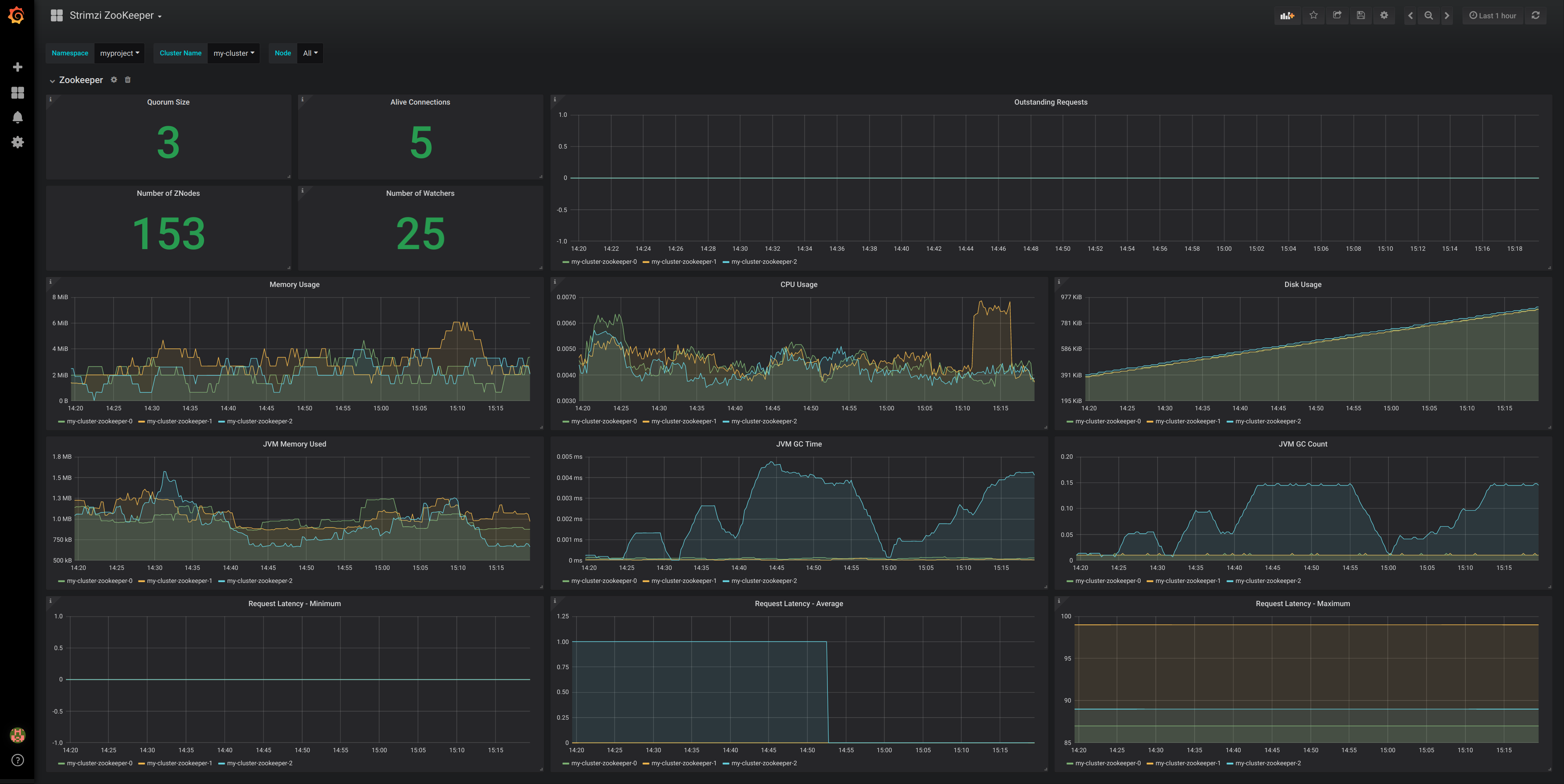This screenshot has width=1564, height=784.
Task: Open the user avatar profile
Action: [x=18, y=735]
